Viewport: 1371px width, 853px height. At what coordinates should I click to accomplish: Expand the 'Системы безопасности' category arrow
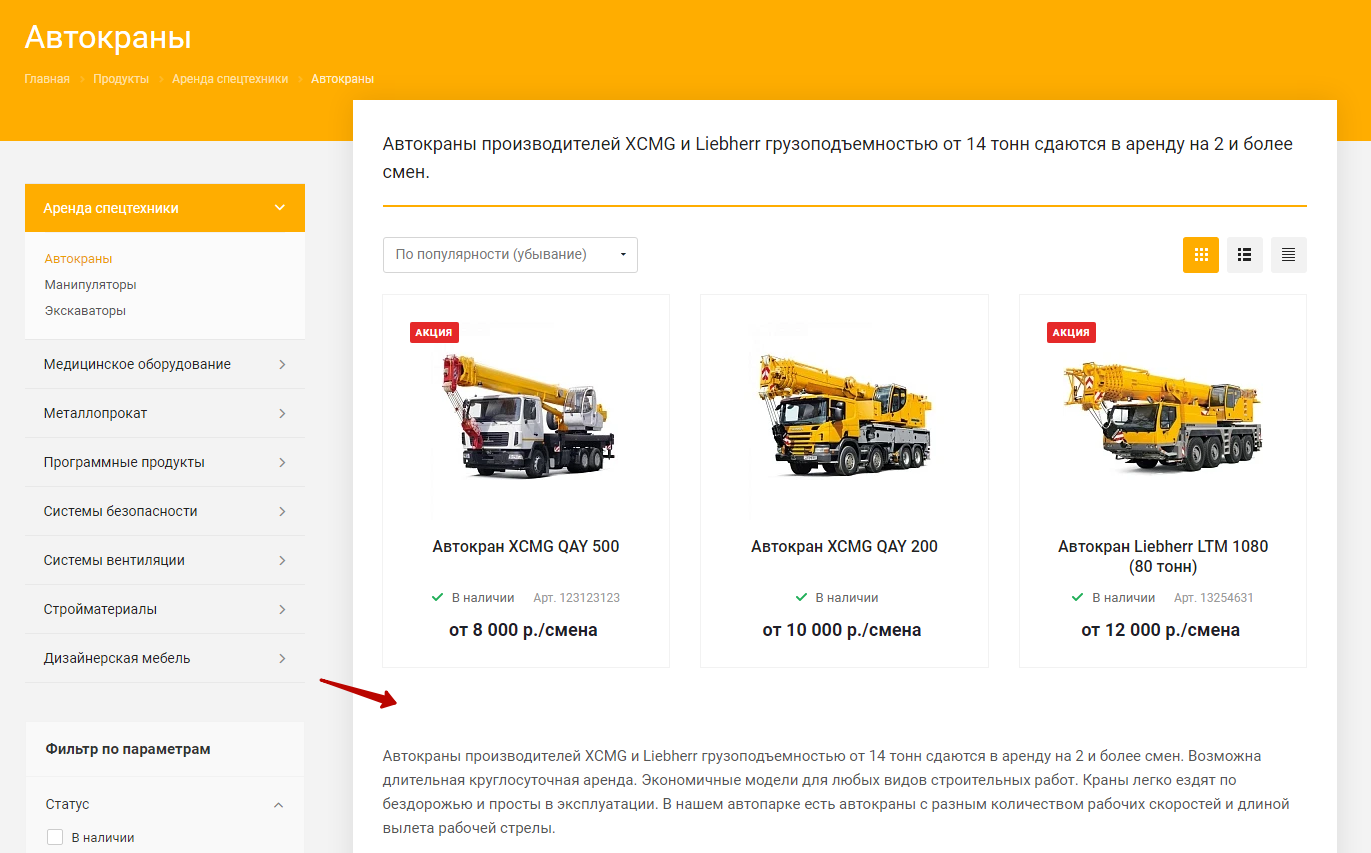(282, 512)
